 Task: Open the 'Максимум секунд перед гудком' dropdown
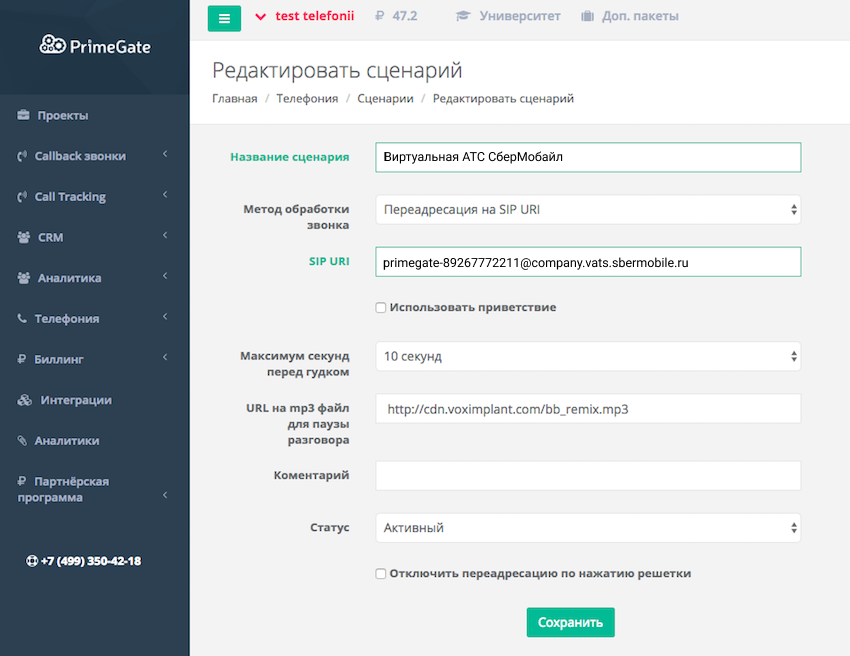pos(588,356)
